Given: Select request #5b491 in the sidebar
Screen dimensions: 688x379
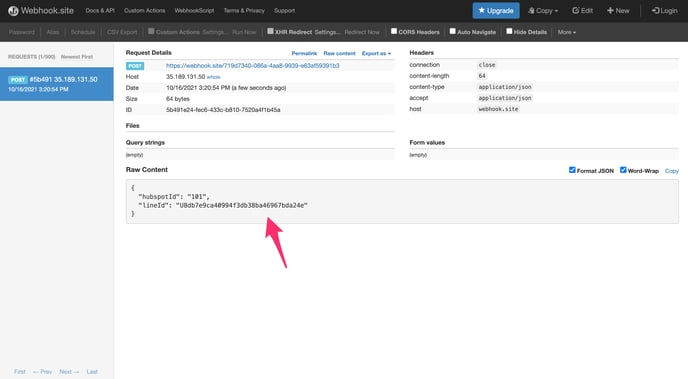Looking at the screenshot, I should pyautogui.click(x=57, y=84).
